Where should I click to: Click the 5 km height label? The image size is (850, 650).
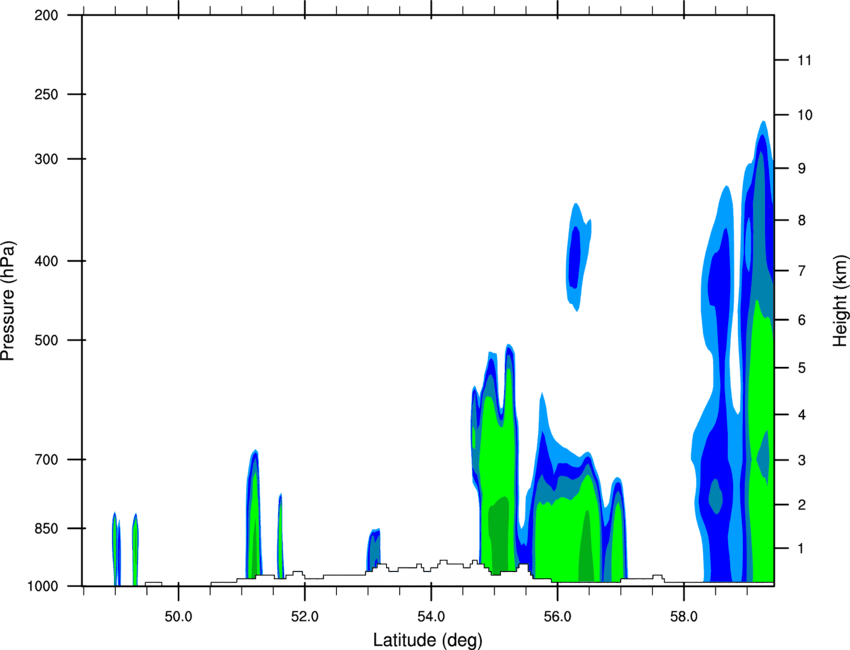[x=801, y=368]
